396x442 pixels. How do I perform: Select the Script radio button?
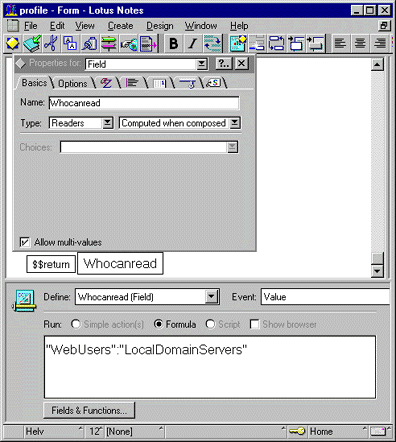pyautogui.click(x=210, y=324)
